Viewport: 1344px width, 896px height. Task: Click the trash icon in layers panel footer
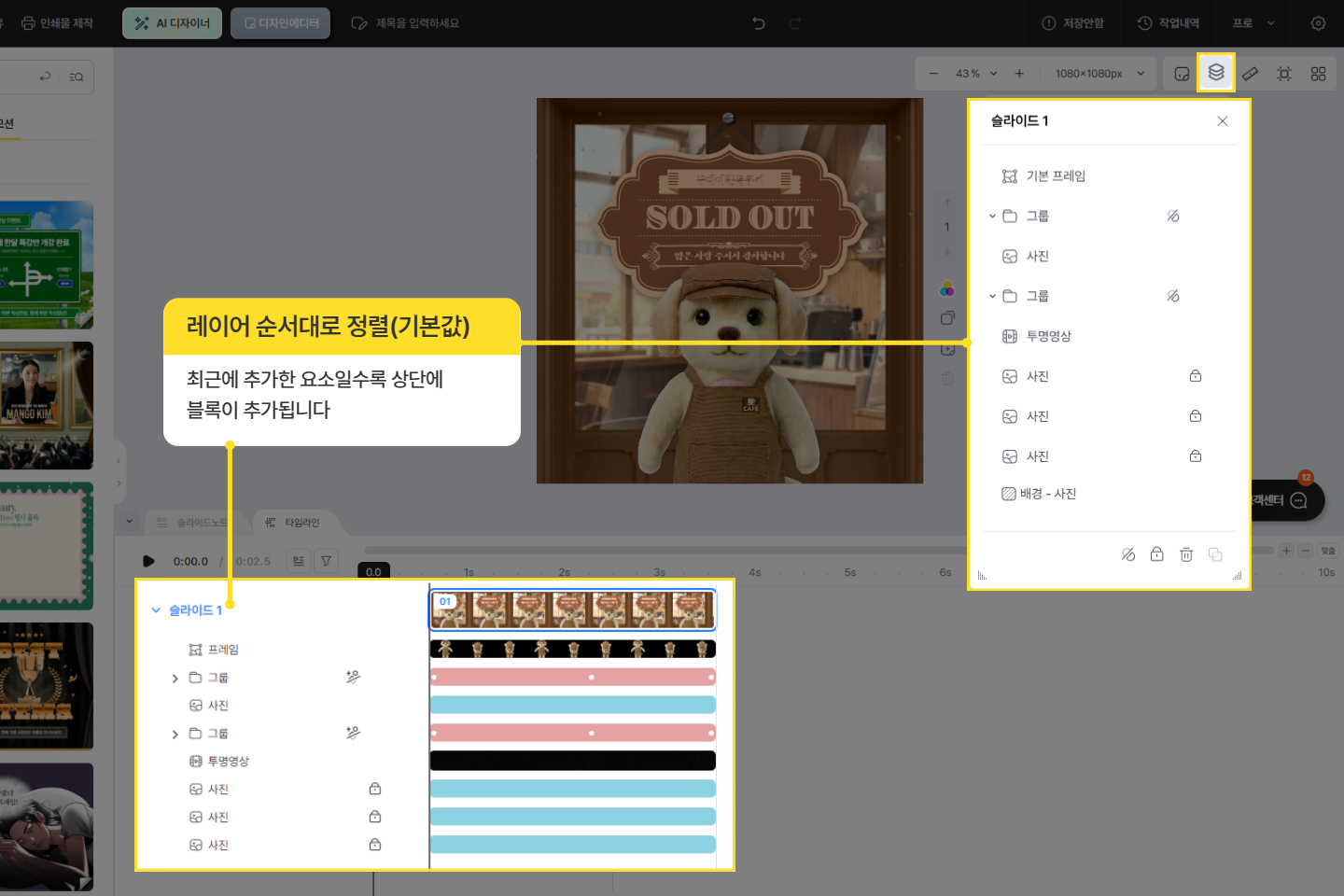pos(1185,554)
